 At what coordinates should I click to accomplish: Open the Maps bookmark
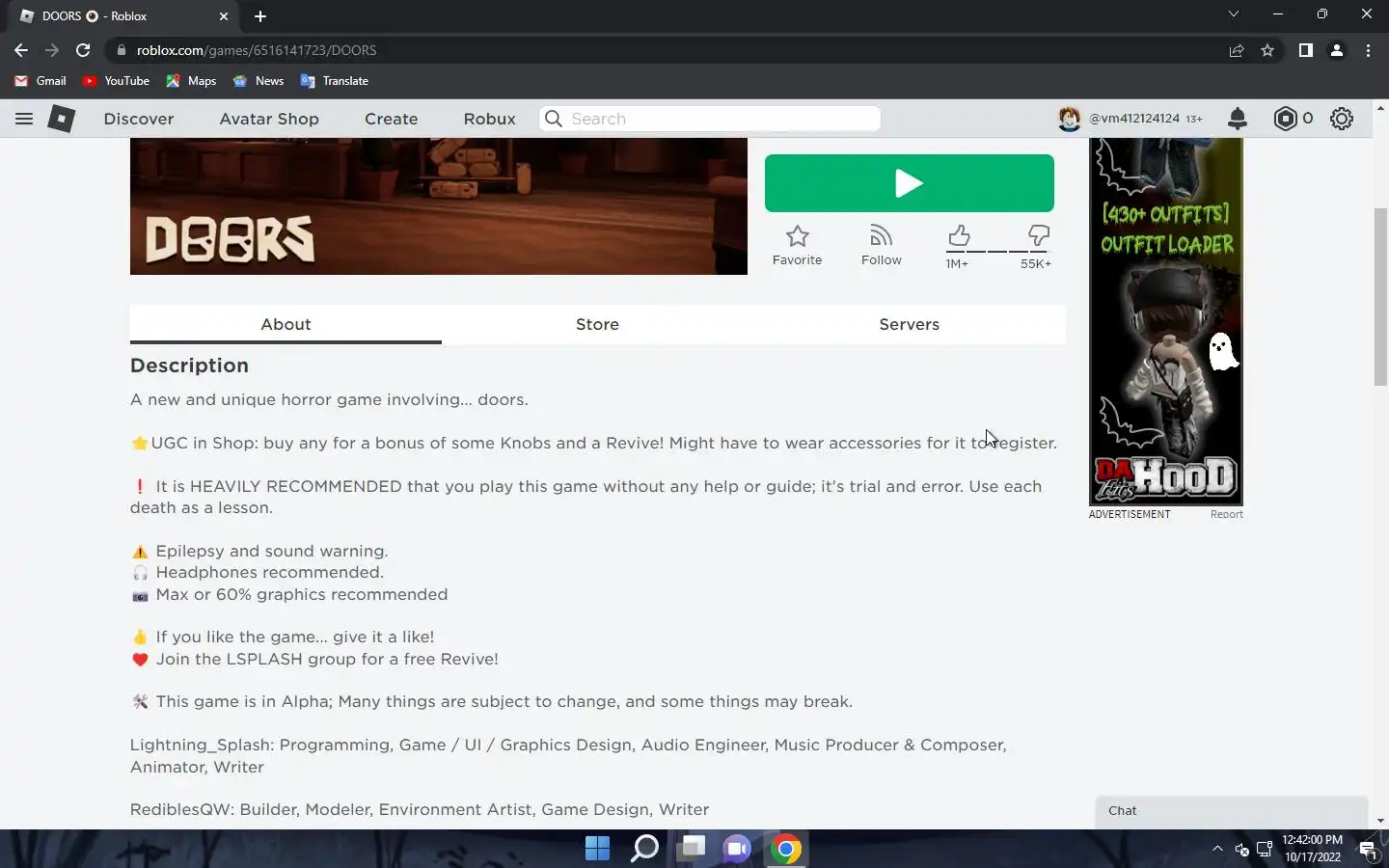(191, 81)
